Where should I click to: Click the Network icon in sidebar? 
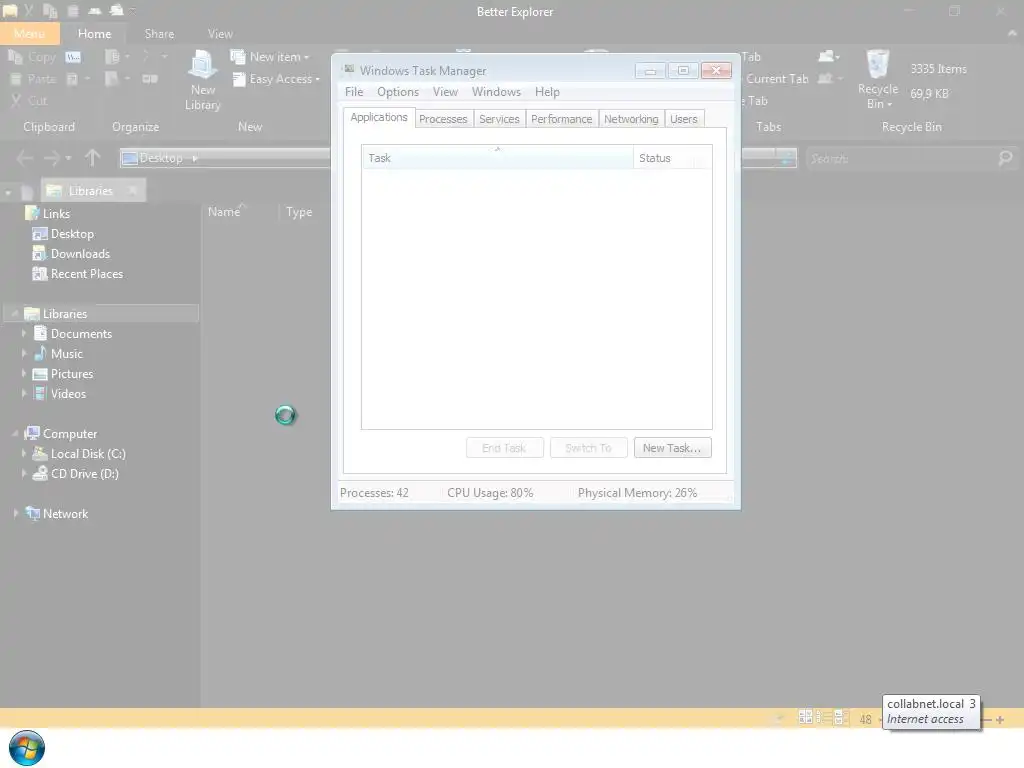(x=33, y=513)
